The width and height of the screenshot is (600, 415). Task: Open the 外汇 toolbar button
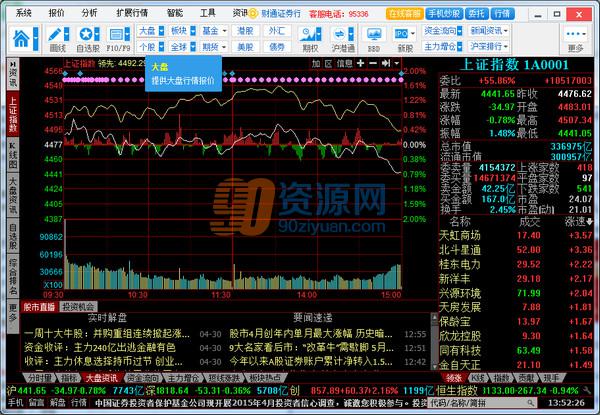pos(277,31)
